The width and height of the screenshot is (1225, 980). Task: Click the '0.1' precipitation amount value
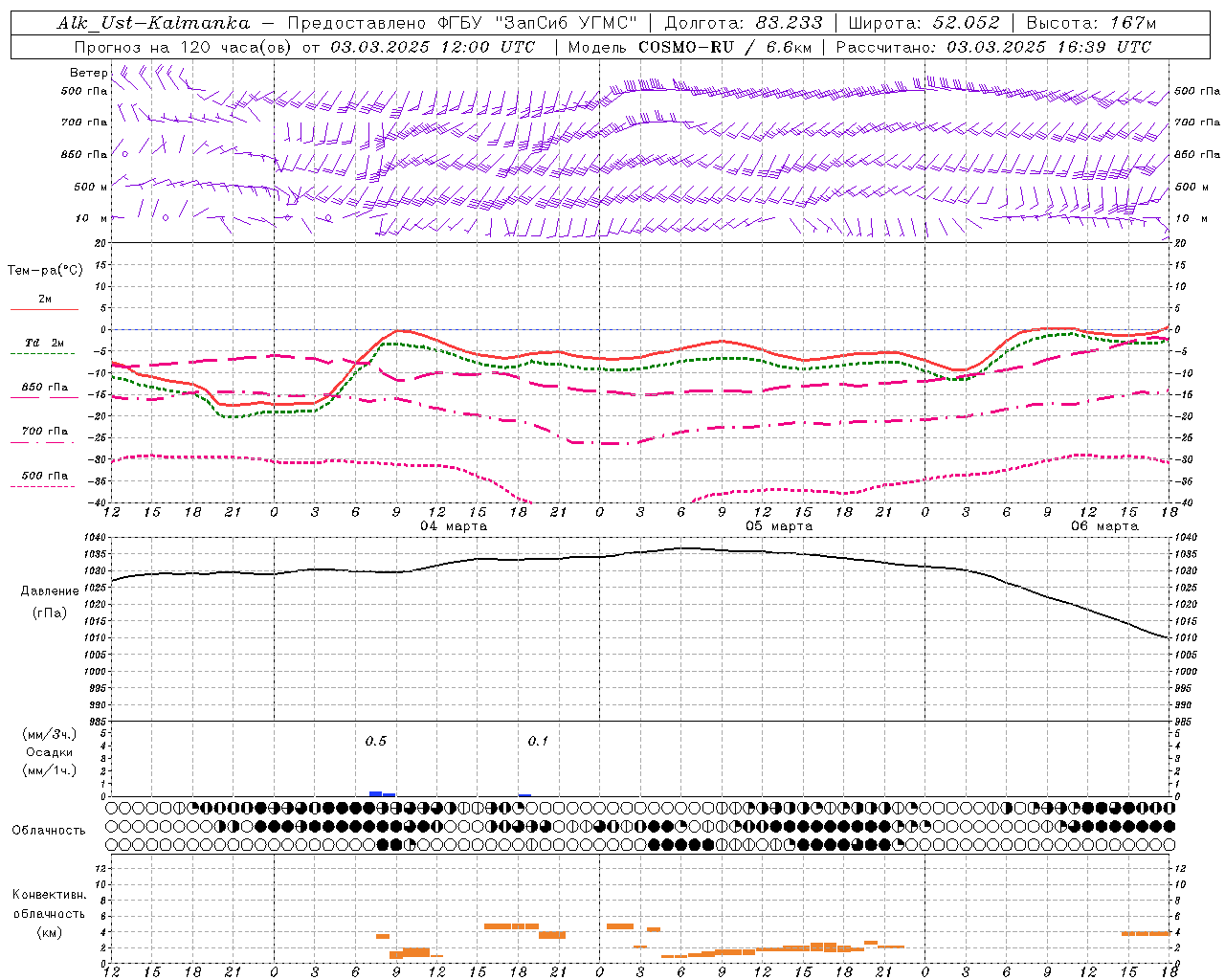(539, 741)
